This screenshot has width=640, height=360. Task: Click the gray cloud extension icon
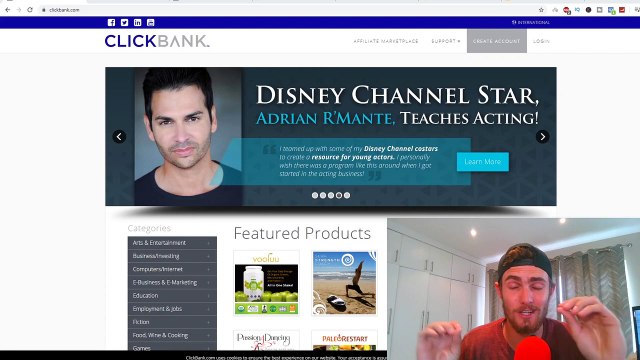[x=555, y=10]
